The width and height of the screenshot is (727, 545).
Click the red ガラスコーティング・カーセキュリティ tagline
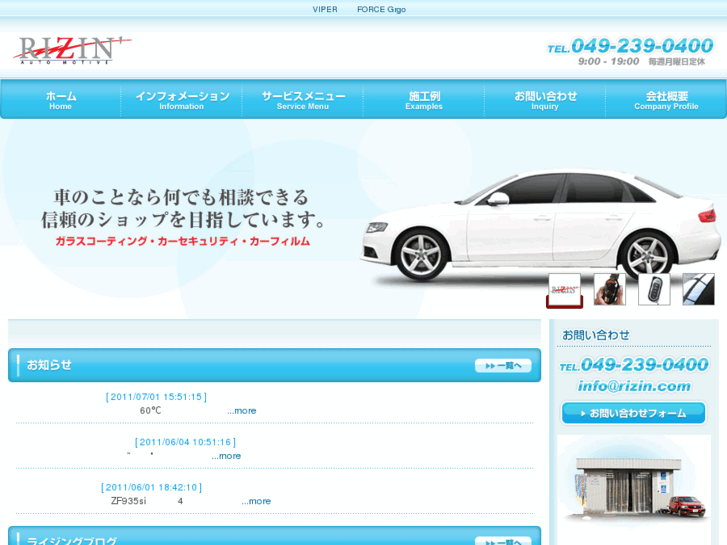pyautogui.click(x=183, y=241)
